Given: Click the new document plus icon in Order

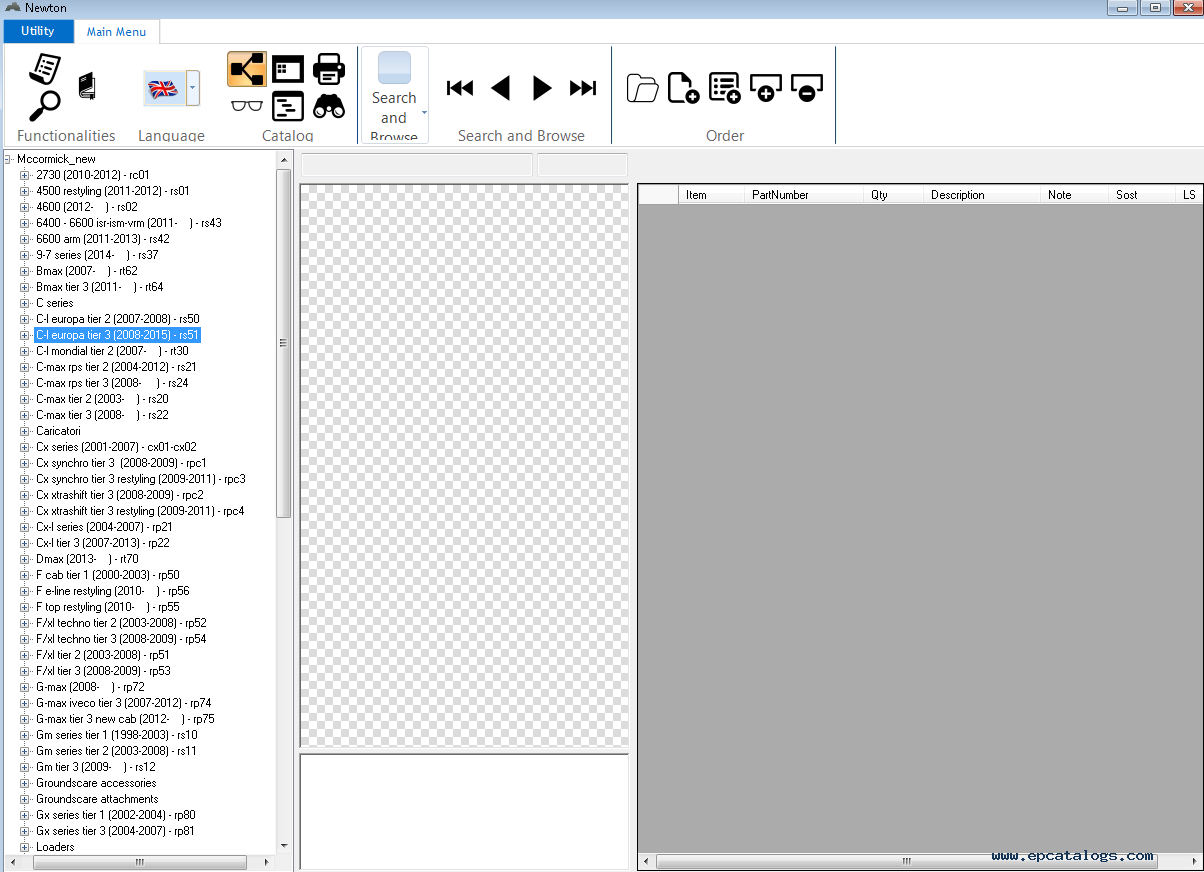Looking at the screenshot, I should pyautogui.click(x=683, y=88).
